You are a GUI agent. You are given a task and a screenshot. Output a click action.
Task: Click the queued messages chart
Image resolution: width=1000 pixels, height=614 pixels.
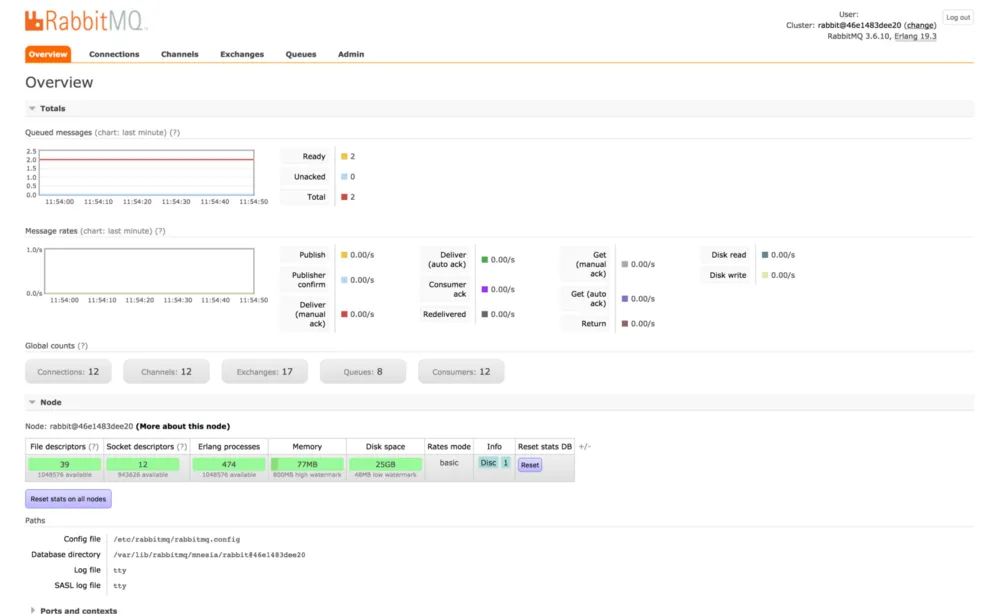147,172
